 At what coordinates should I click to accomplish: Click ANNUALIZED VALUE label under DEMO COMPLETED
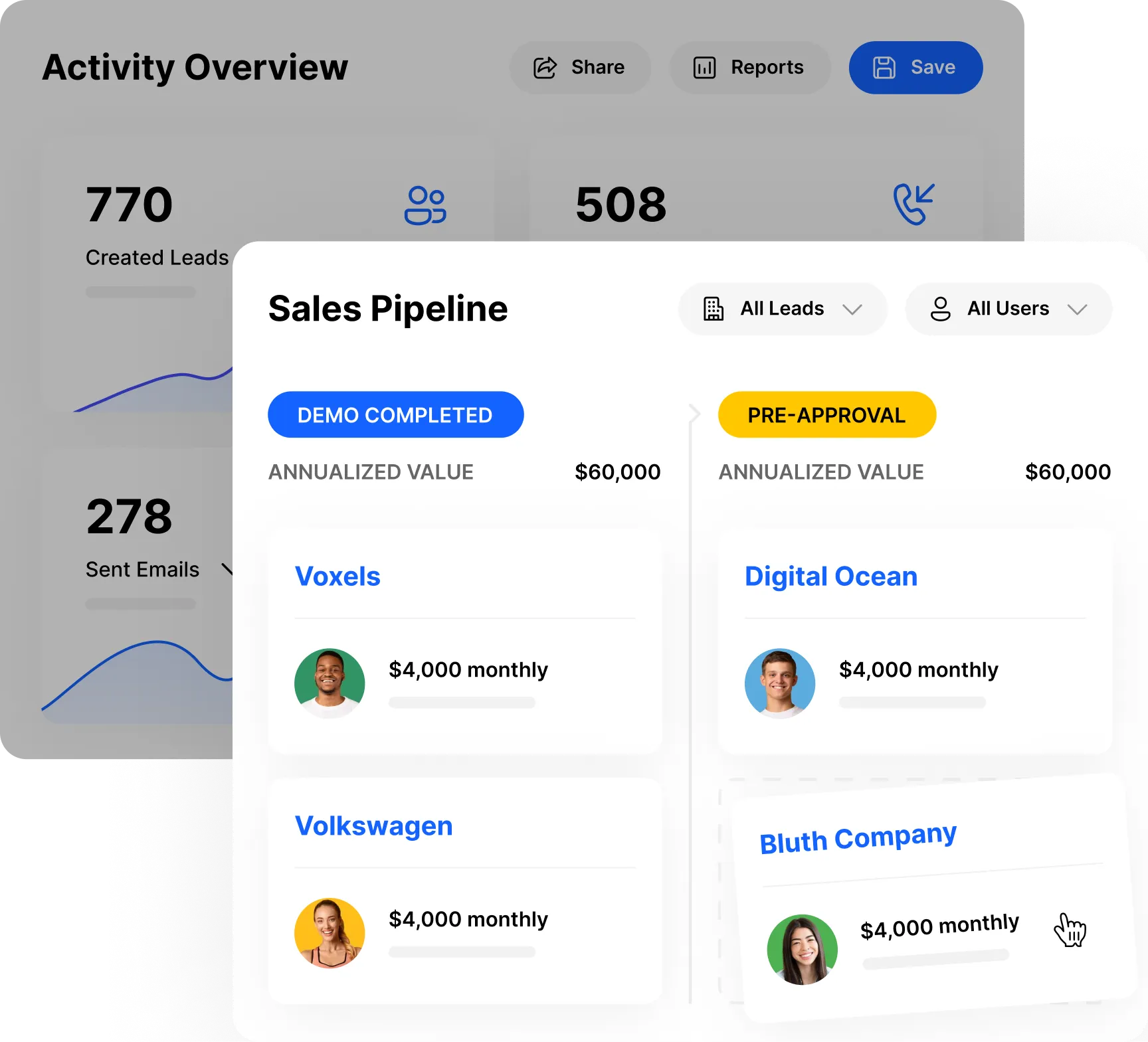[371, 472]
